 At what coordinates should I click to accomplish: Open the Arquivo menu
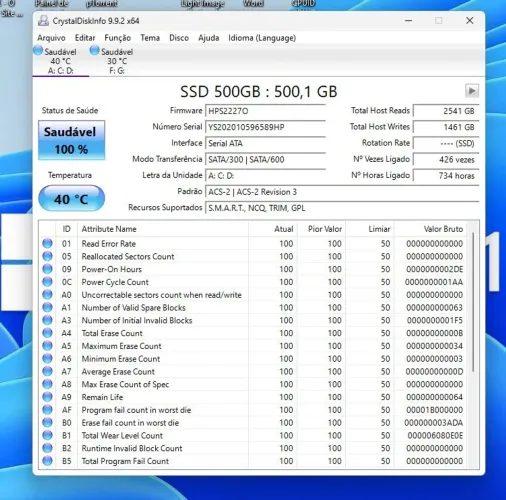point(51,38)
